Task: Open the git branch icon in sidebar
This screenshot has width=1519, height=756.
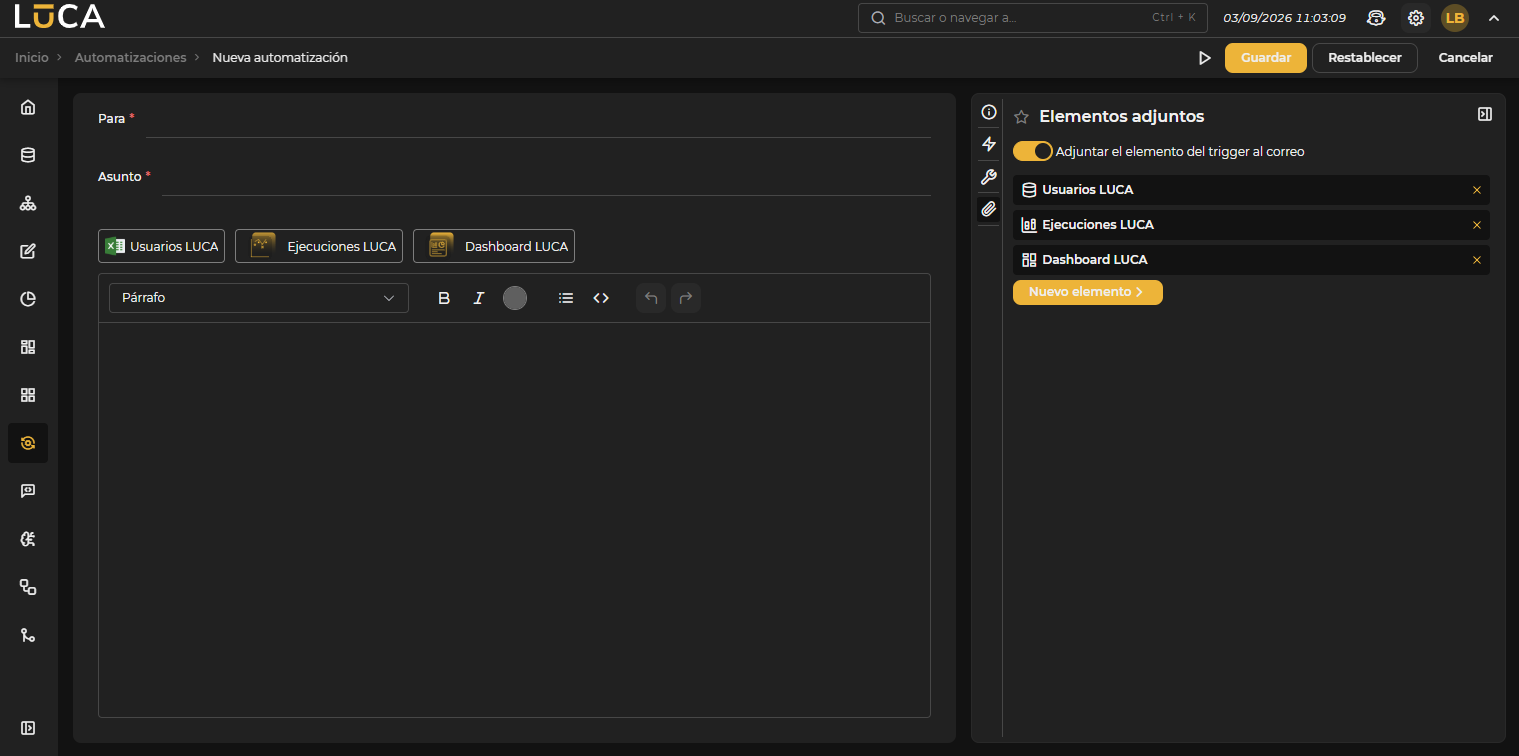Action: pos(28,635)
